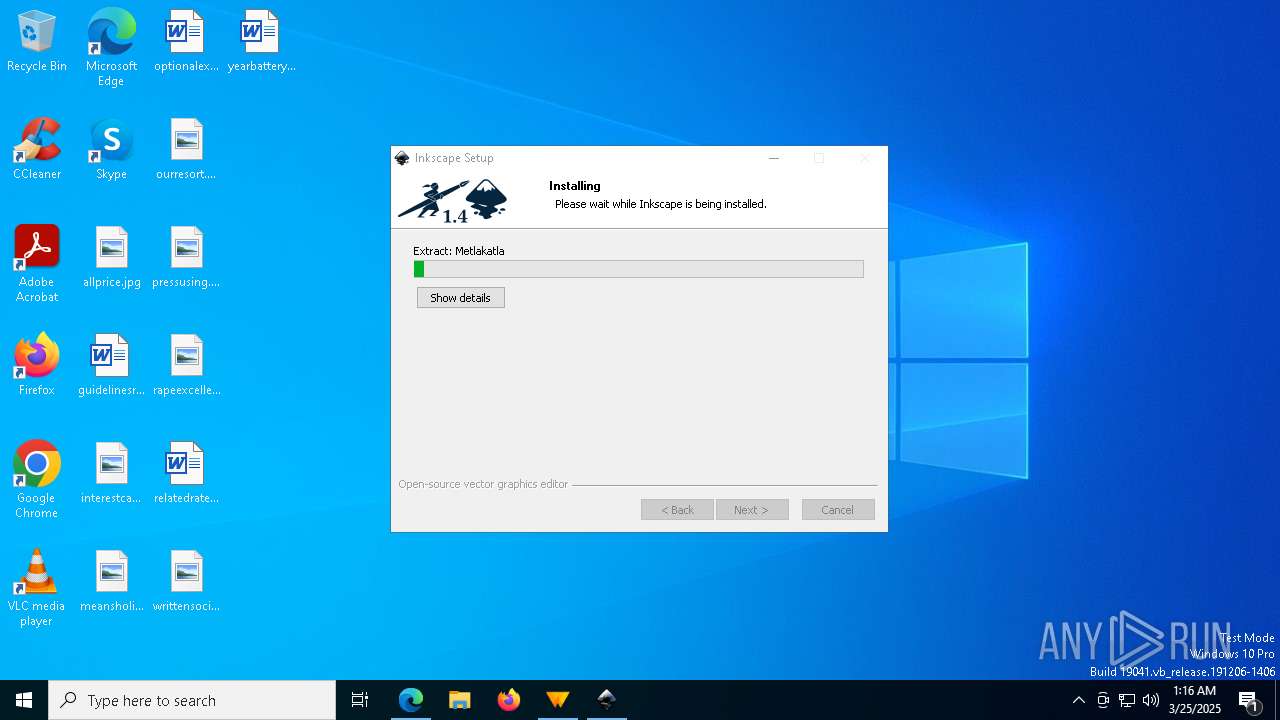Open the volume control tray icon
1280x720 pixels.
point(1151,700)
